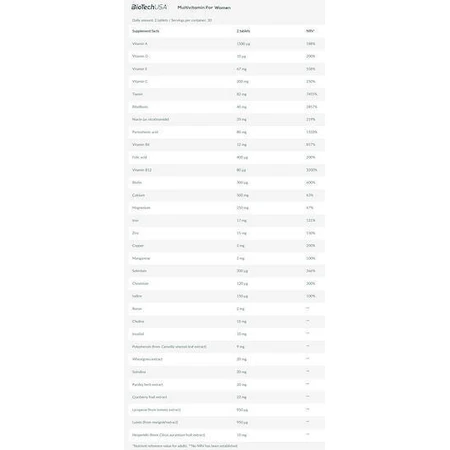Select the Vitamin A row label
This screenshot has height=450, width=450.
(x=140, y=44)
